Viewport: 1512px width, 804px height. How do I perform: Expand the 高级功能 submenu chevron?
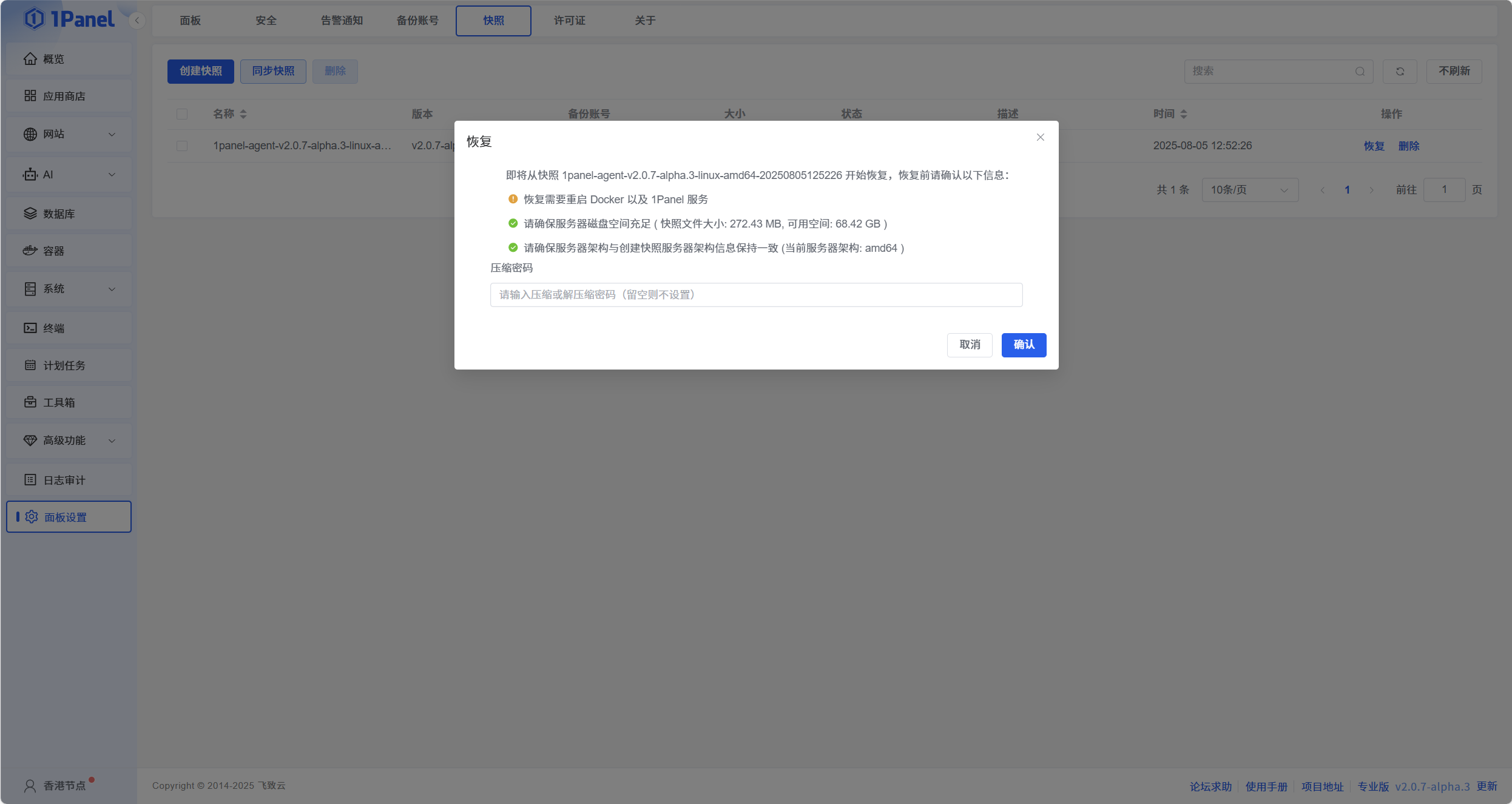112,441
